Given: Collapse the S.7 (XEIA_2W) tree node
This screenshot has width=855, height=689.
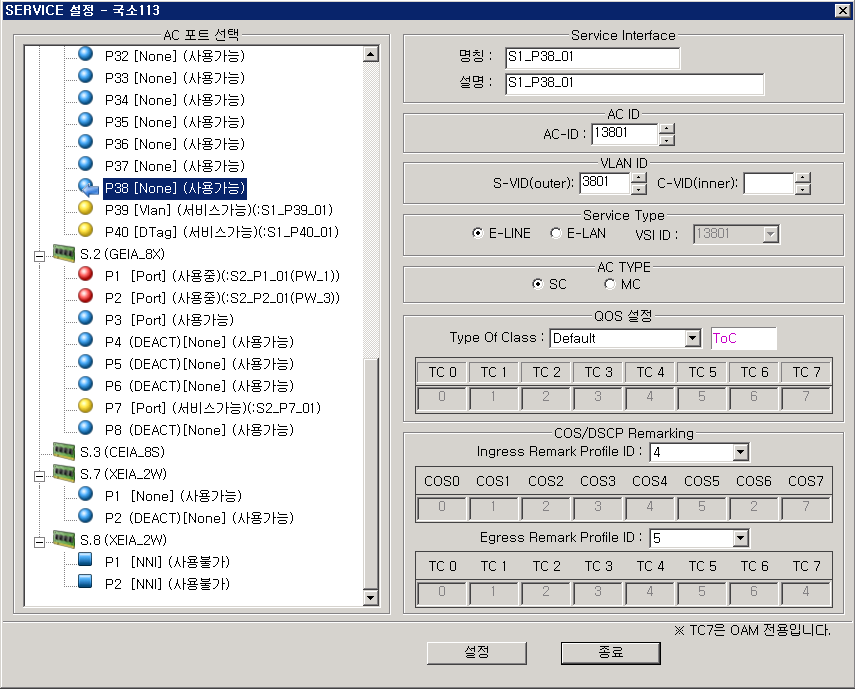Looking at the screenshot, I should tap(39, 476).
